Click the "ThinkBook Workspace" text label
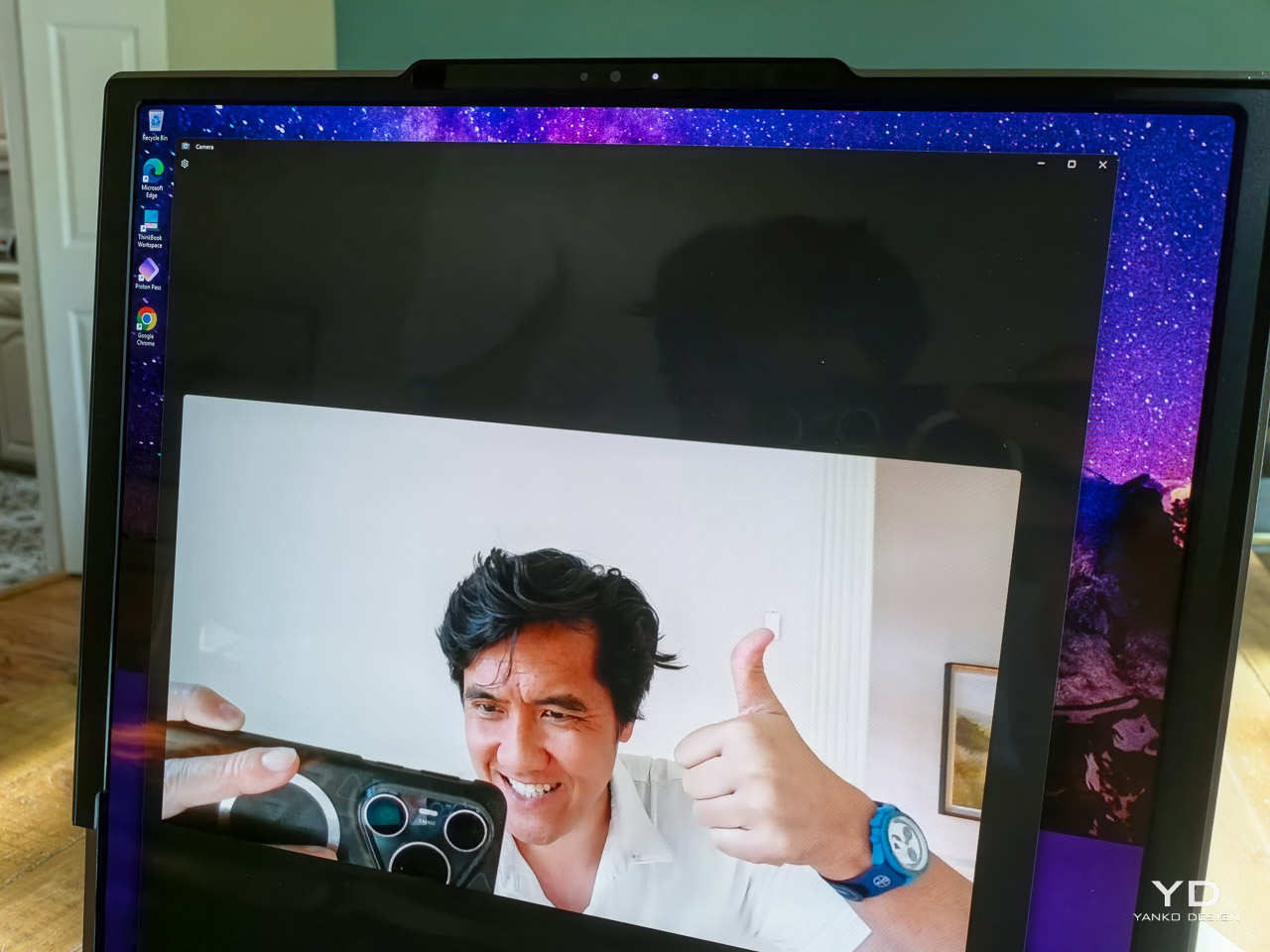Viewport: 1270px width, 952px height. 150,241
